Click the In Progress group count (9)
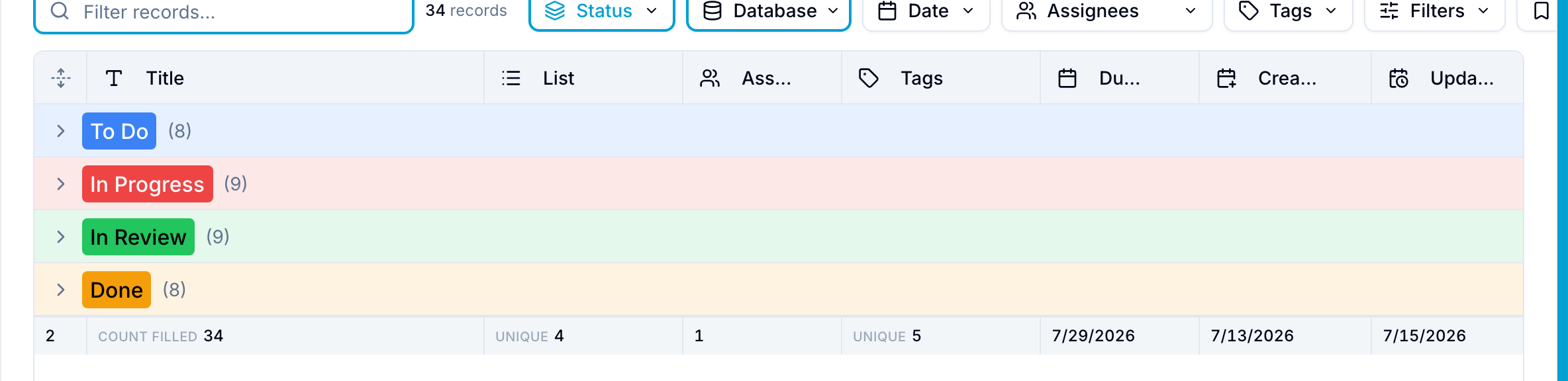Screen dimensions: 1568x381 point(236,184)
